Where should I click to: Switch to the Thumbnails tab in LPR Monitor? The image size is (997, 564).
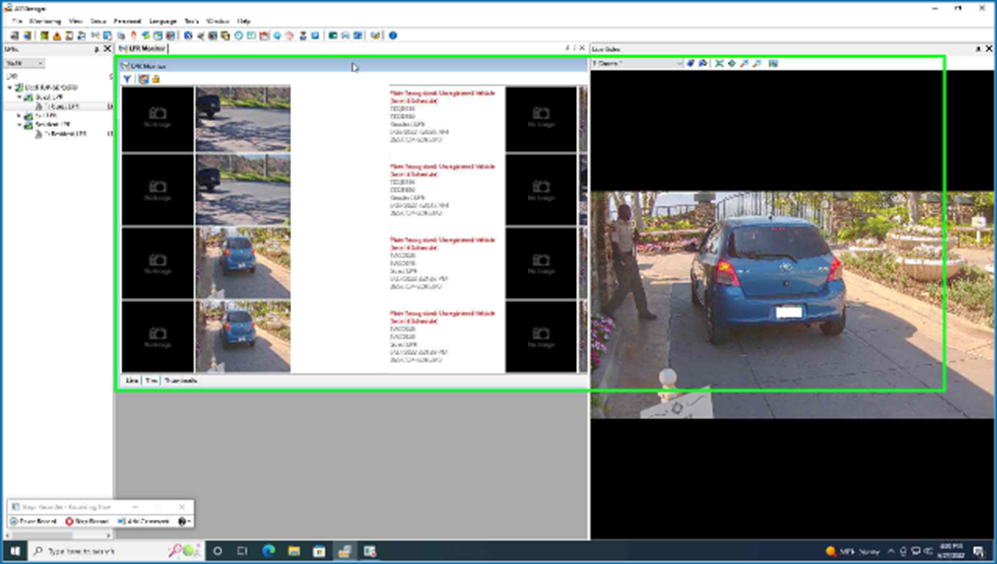coord(181,381)
